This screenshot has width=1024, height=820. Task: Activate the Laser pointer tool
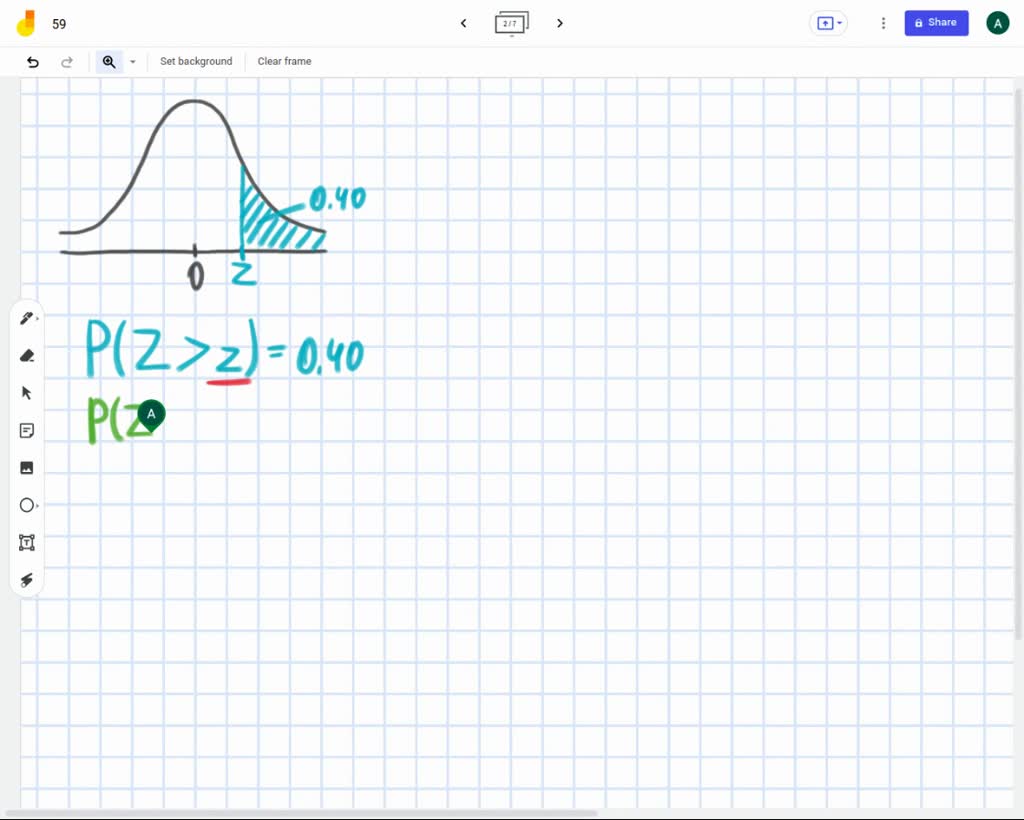[x=27, y=580]
